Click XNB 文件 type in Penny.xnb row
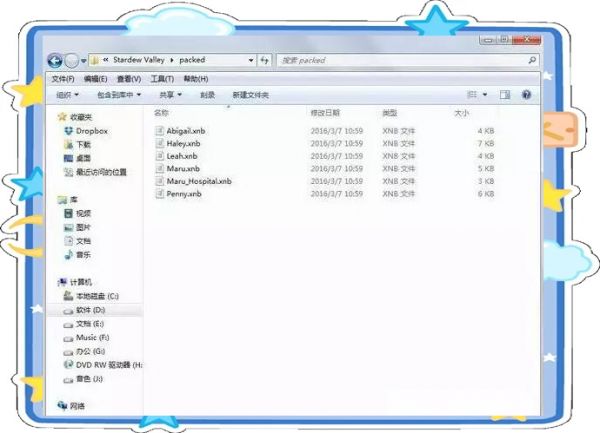Image resolution: width=600 pixels, height=433 pixels. 399,194
